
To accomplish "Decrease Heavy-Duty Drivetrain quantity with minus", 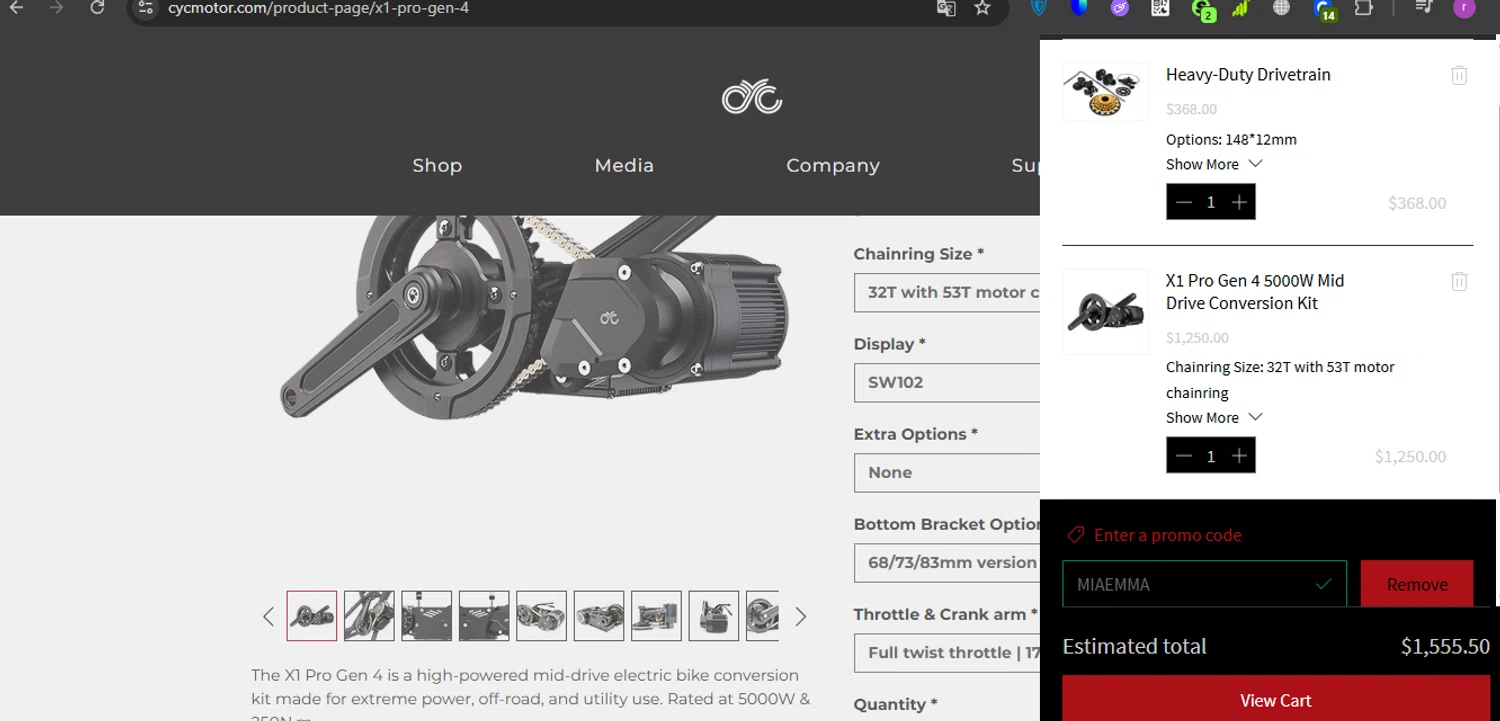I will [1184, 202].
